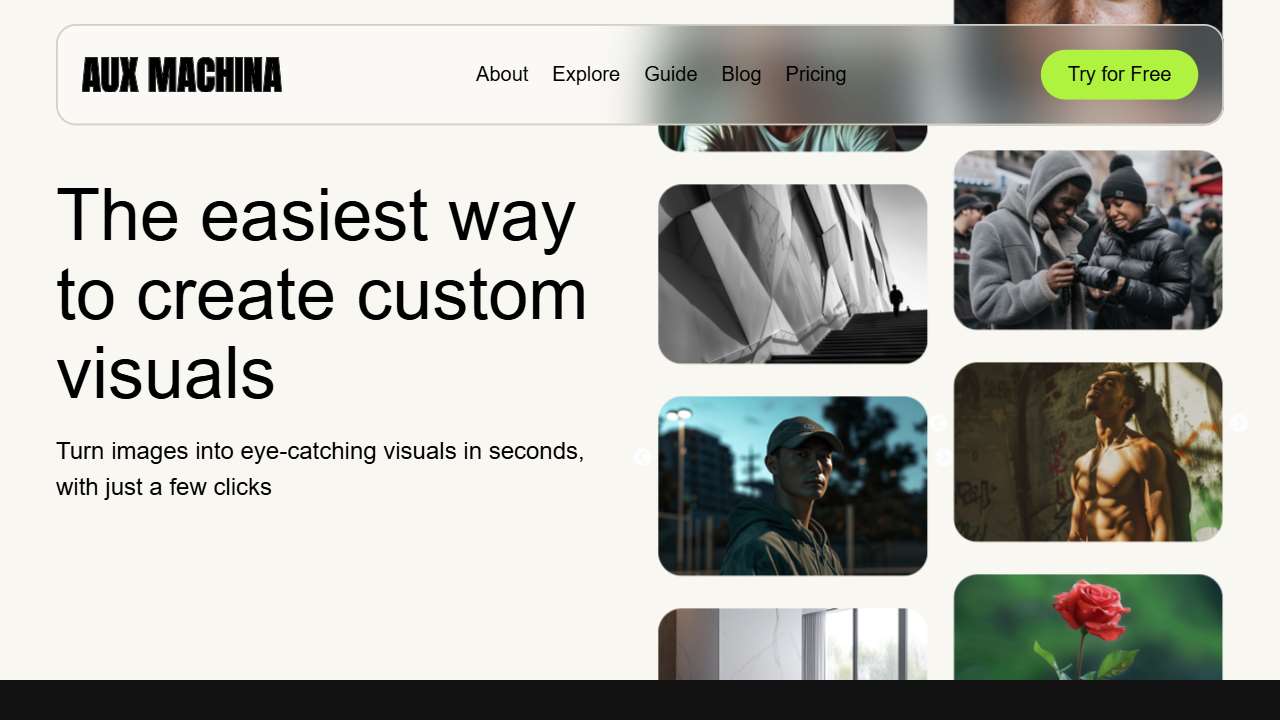Click the Try for Free button
Screen dimensions: 1280x720
[1119, 74]
